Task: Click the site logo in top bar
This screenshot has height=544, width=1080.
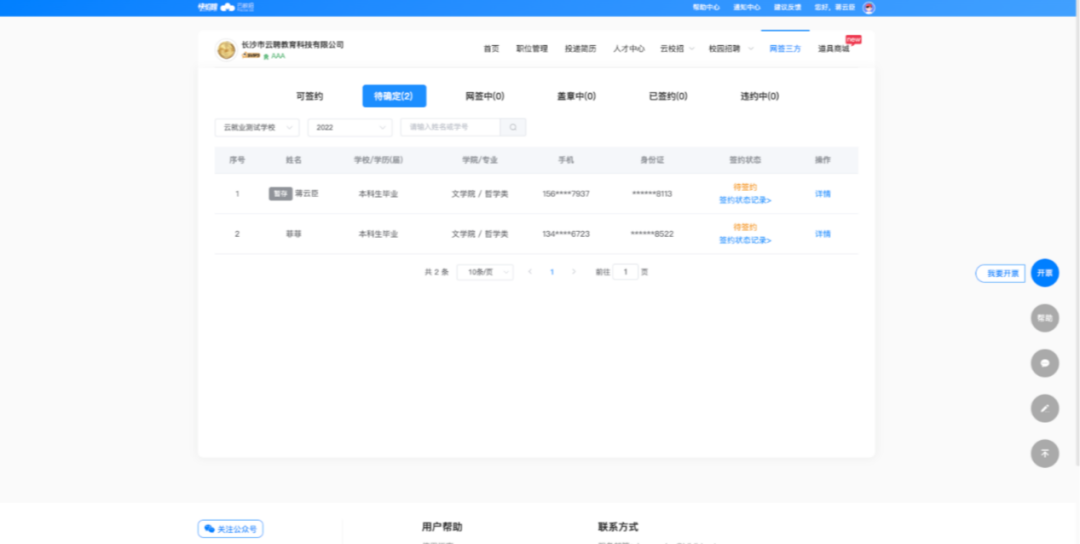Action: (x=227, y=7)
